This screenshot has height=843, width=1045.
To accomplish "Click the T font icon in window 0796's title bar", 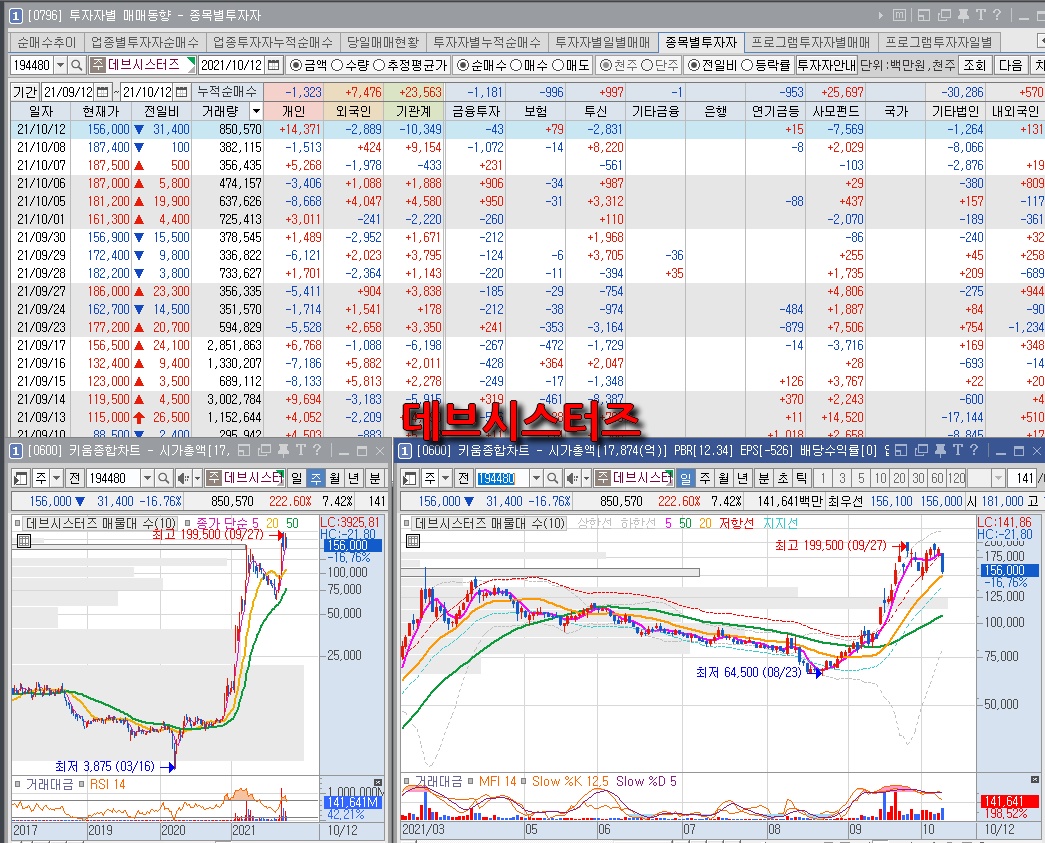I will tap(980, 15).
